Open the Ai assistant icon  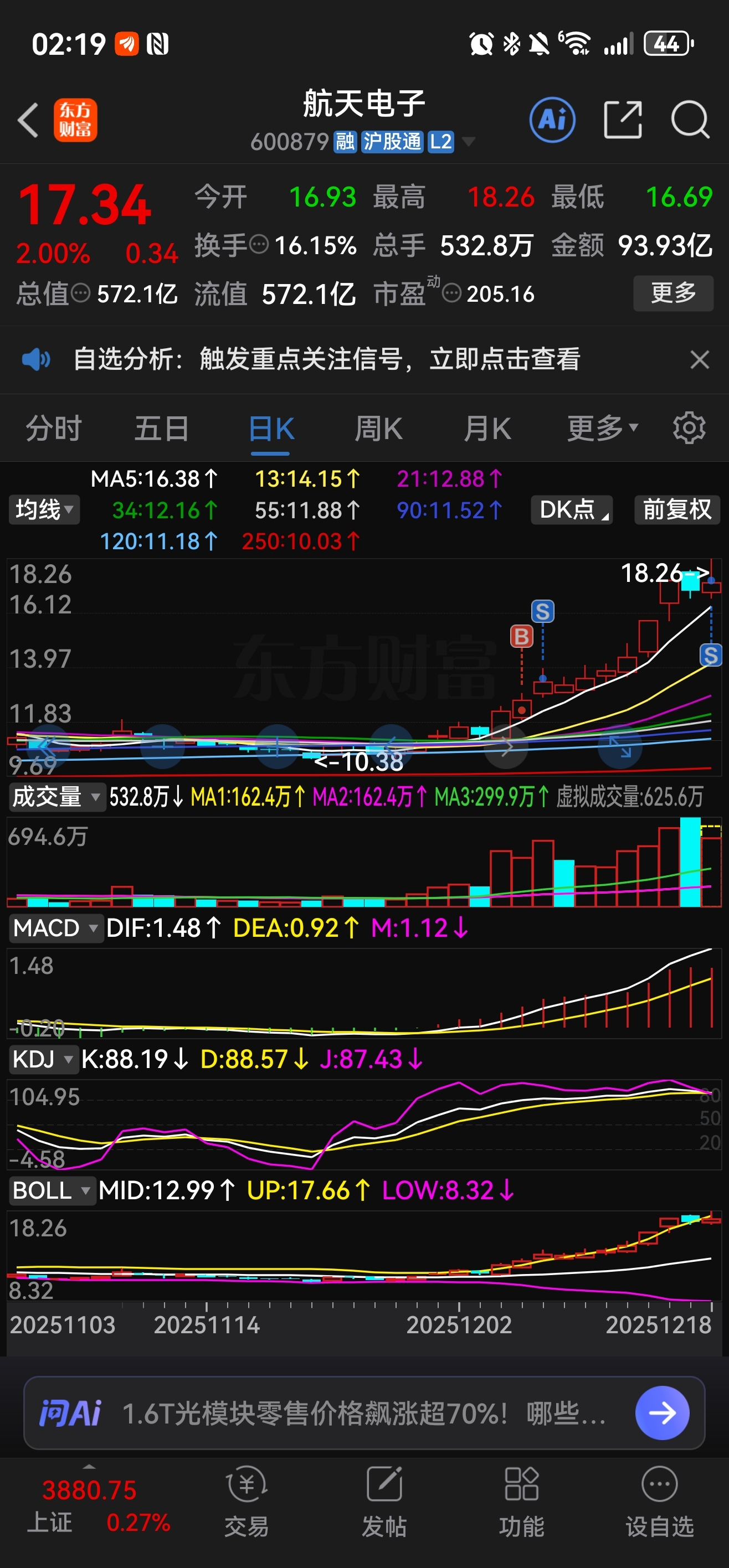552,120
